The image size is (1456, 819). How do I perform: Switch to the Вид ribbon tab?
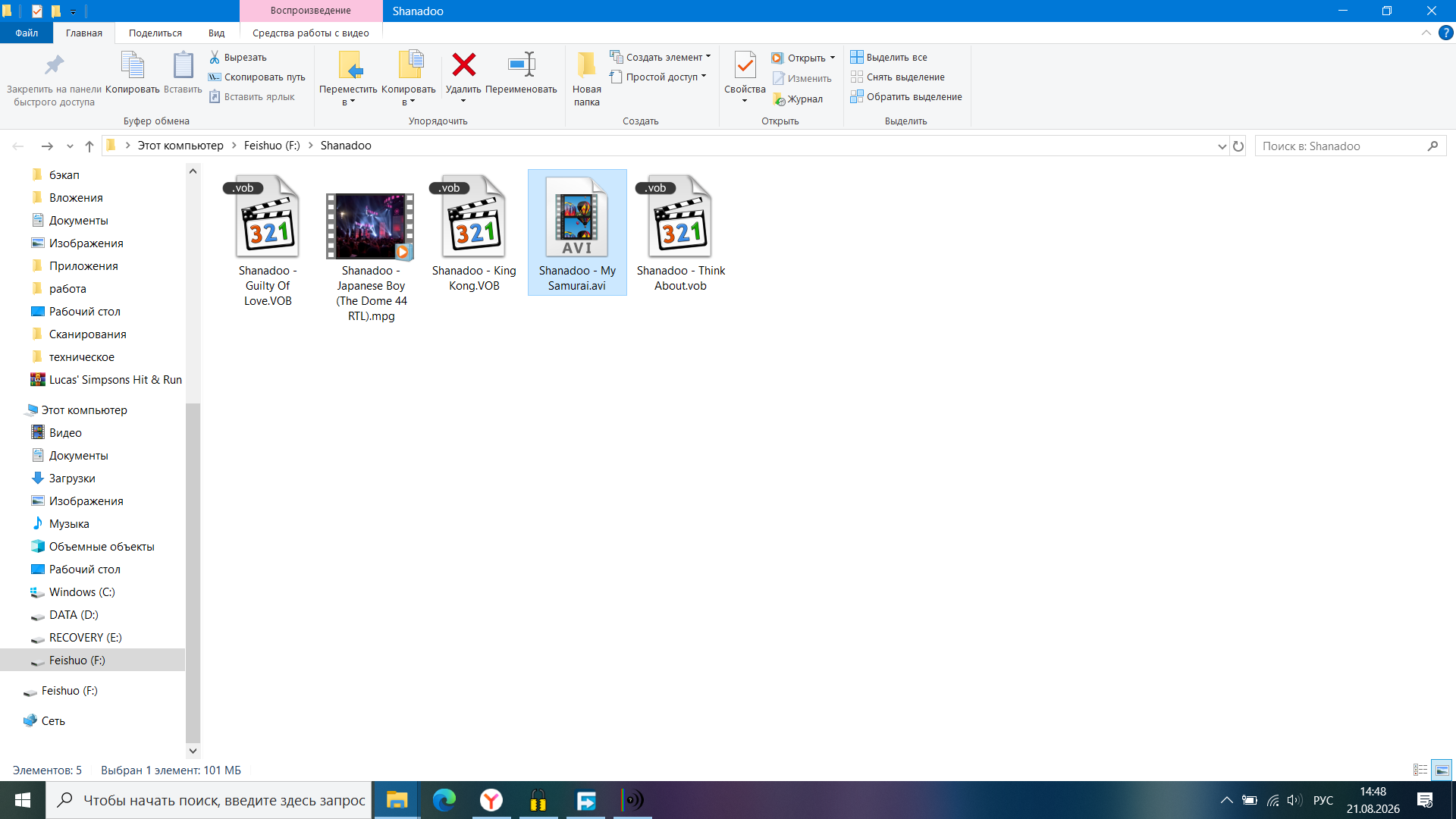coord(217,33)
